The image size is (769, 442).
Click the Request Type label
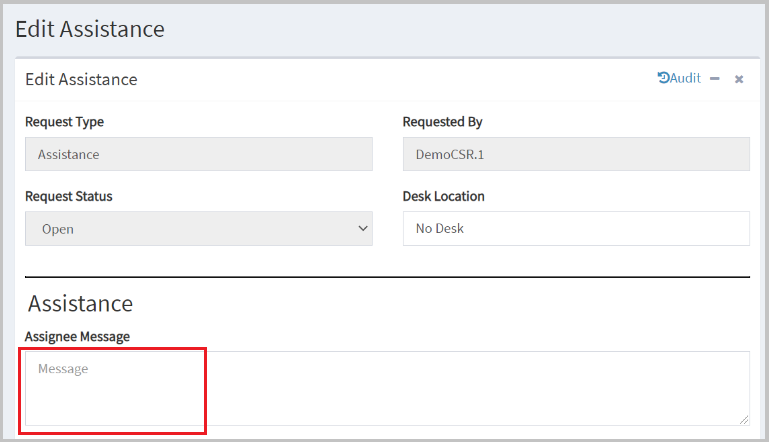tap(64, 122)
